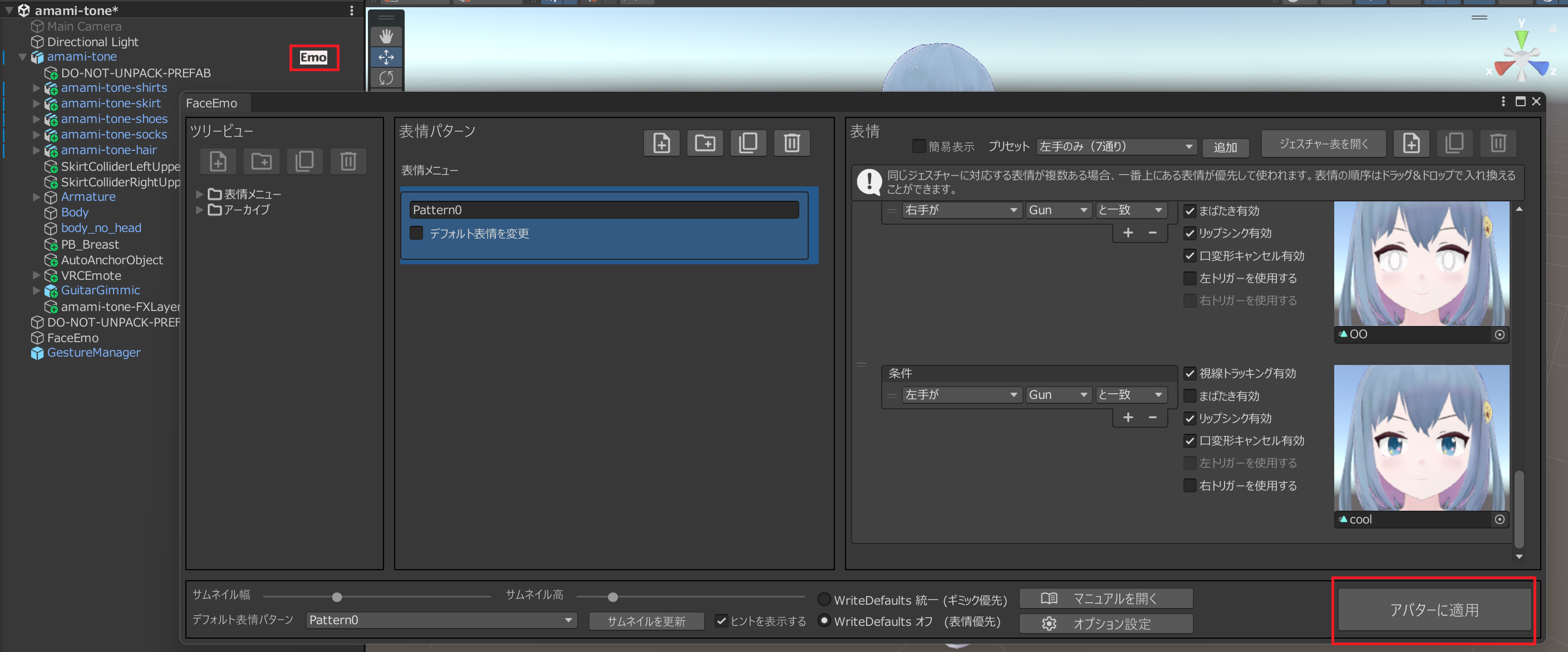The width and height of the screenshot is (1568, 652).
Task: Open Gun gesture dropdown in 右手が row
Action: 1058,210
